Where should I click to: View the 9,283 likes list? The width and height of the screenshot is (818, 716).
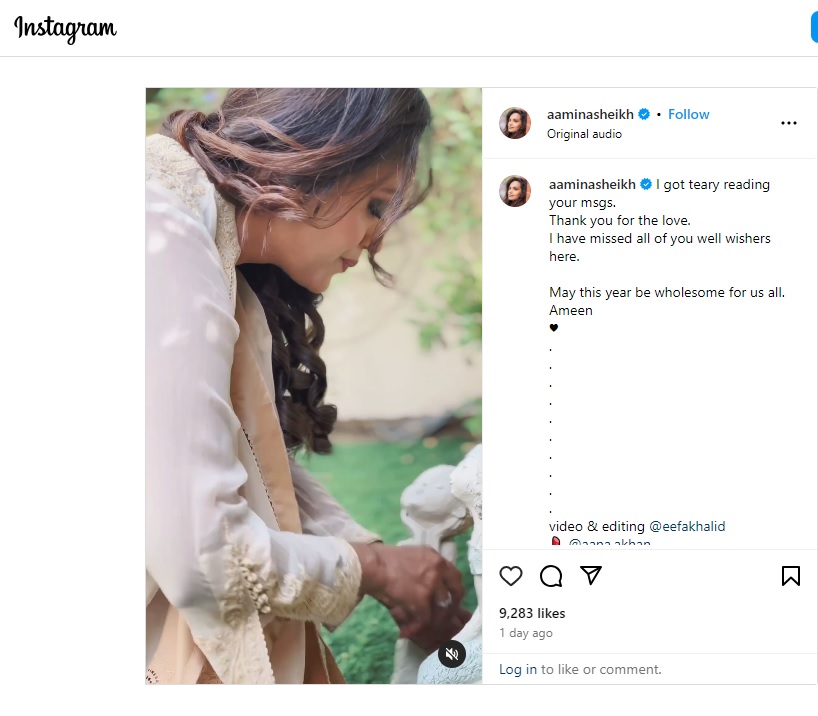(532, 613)
